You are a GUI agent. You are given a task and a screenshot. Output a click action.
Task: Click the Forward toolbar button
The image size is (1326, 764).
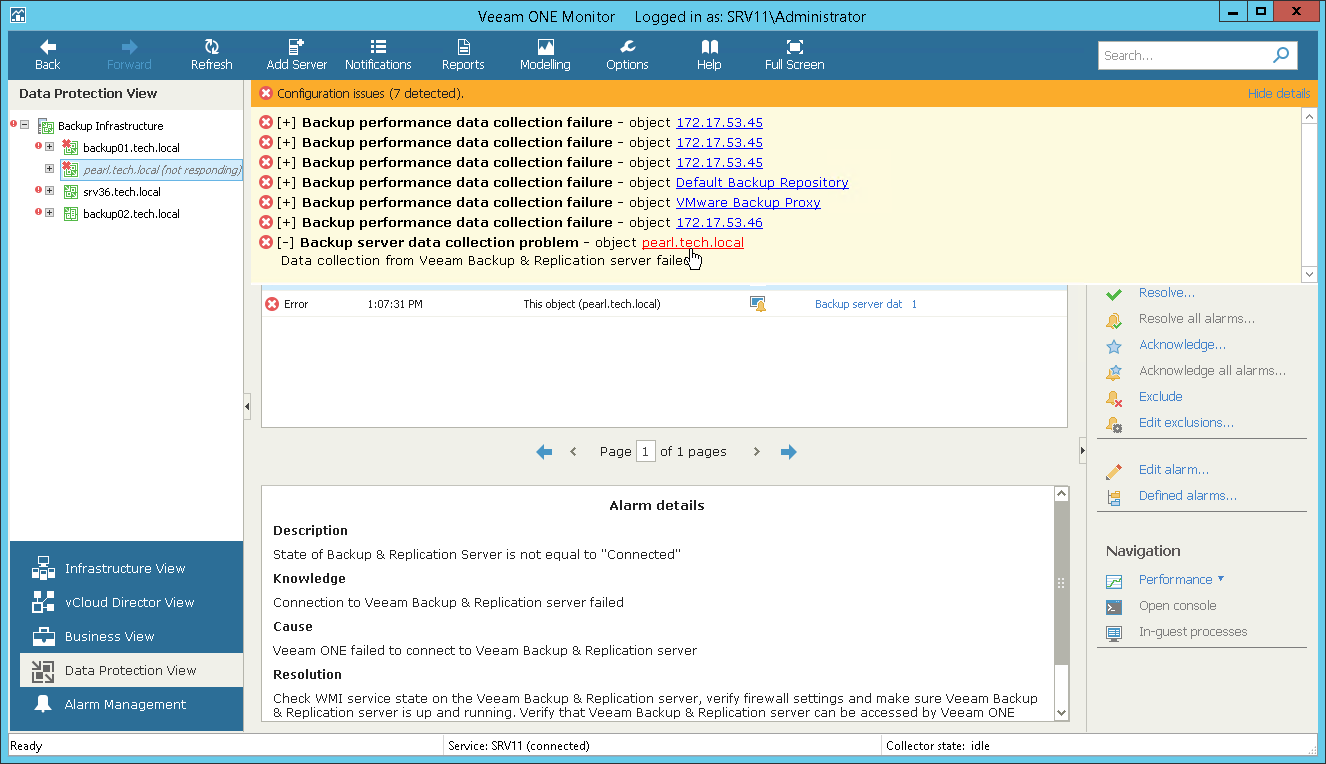(x=129, y=55)
